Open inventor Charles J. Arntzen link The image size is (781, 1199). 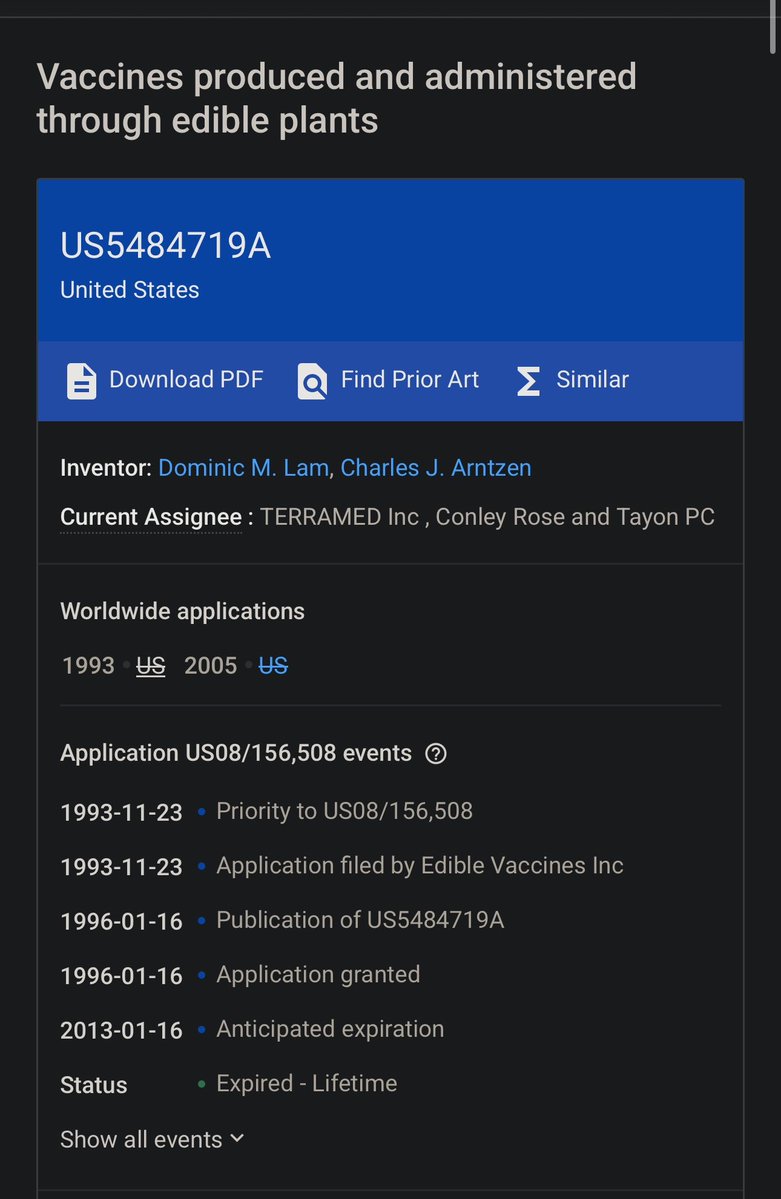click(x=436, y=468)
